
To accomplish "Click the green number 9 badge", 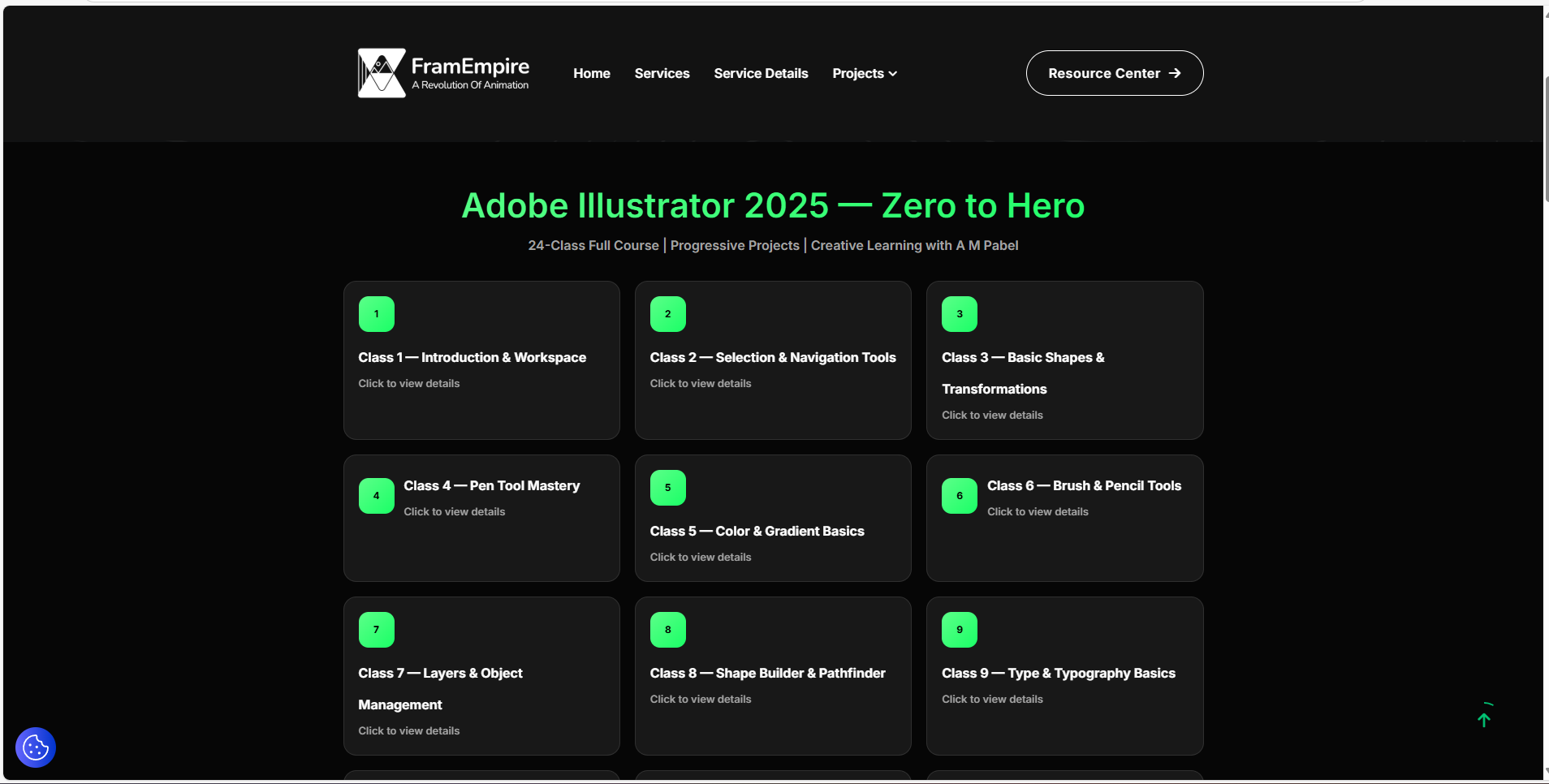I will (960, 630).
